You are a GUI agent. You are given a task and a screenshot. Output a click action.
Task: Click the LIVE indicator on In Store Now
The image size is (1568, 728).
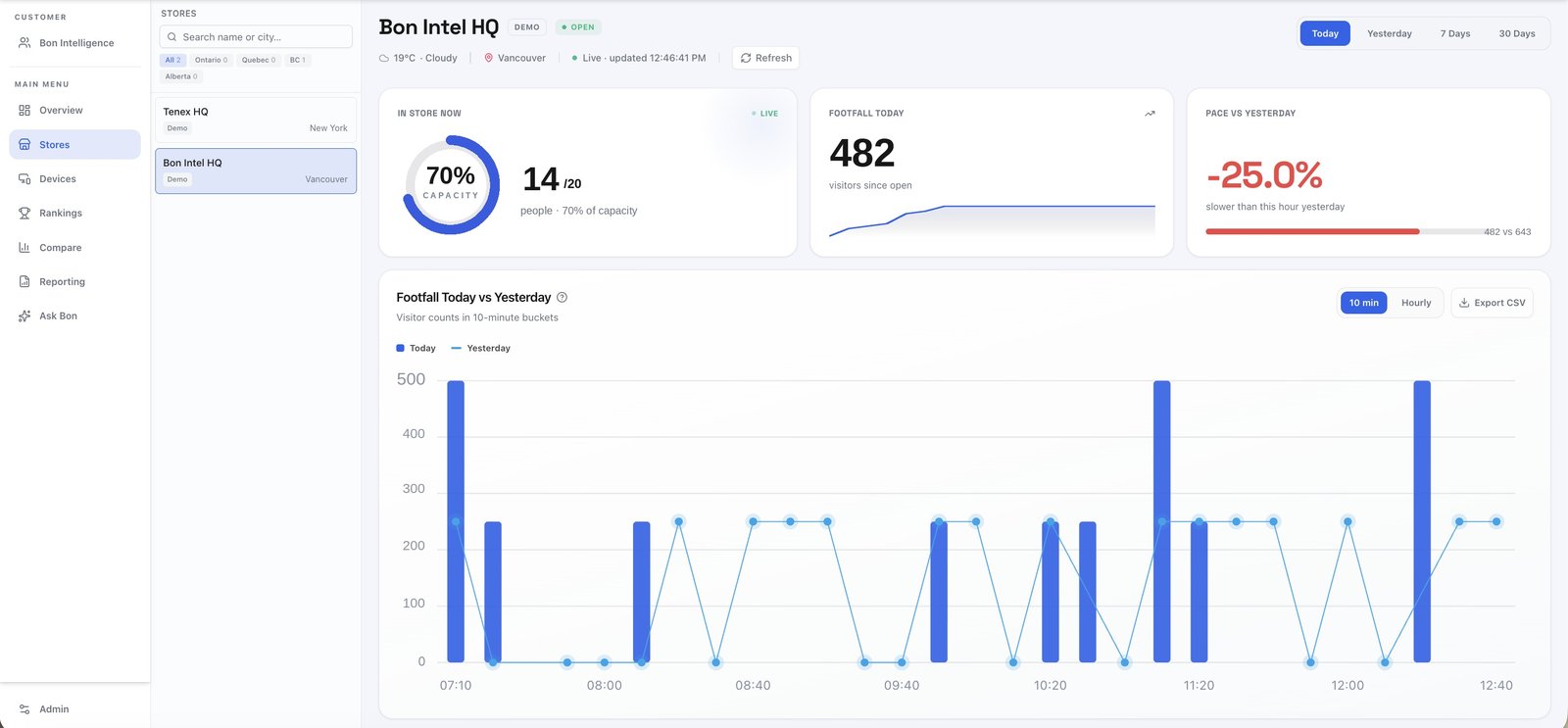click(764, 114)
